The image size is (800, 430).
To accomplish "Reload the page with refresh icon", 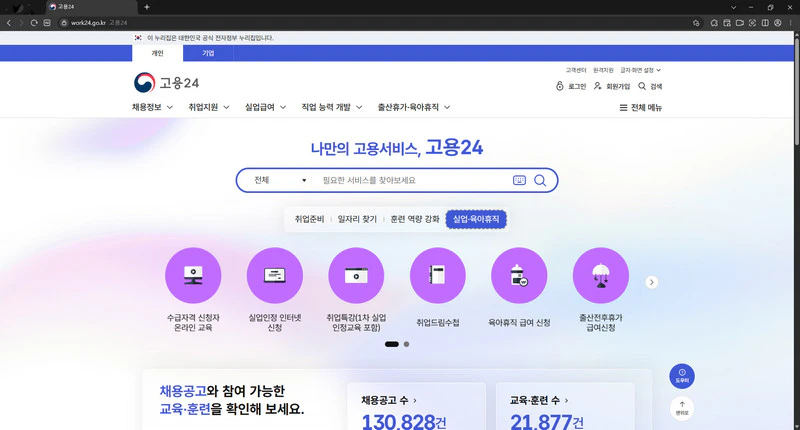I will (x=34, y=22).
